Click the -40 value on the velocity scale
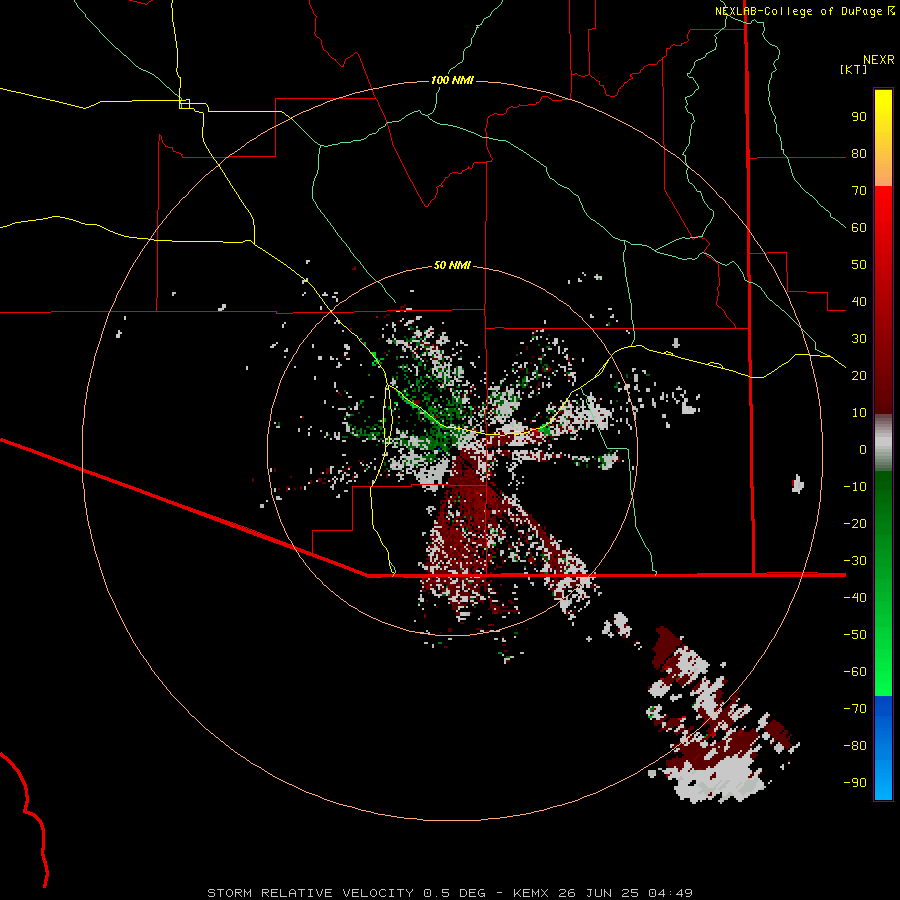This screenshot has height=900, width=900. click(855, 598)
